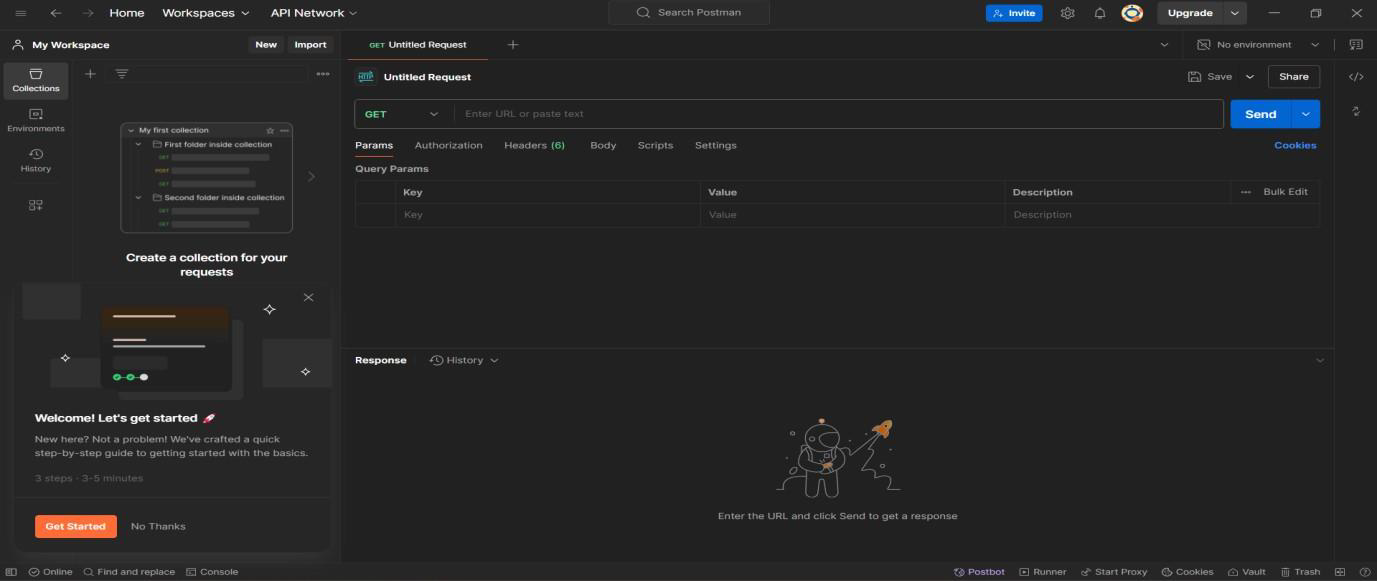
Task: Toggle two-pane layout icon in status bar
Action: point(1340,572)
